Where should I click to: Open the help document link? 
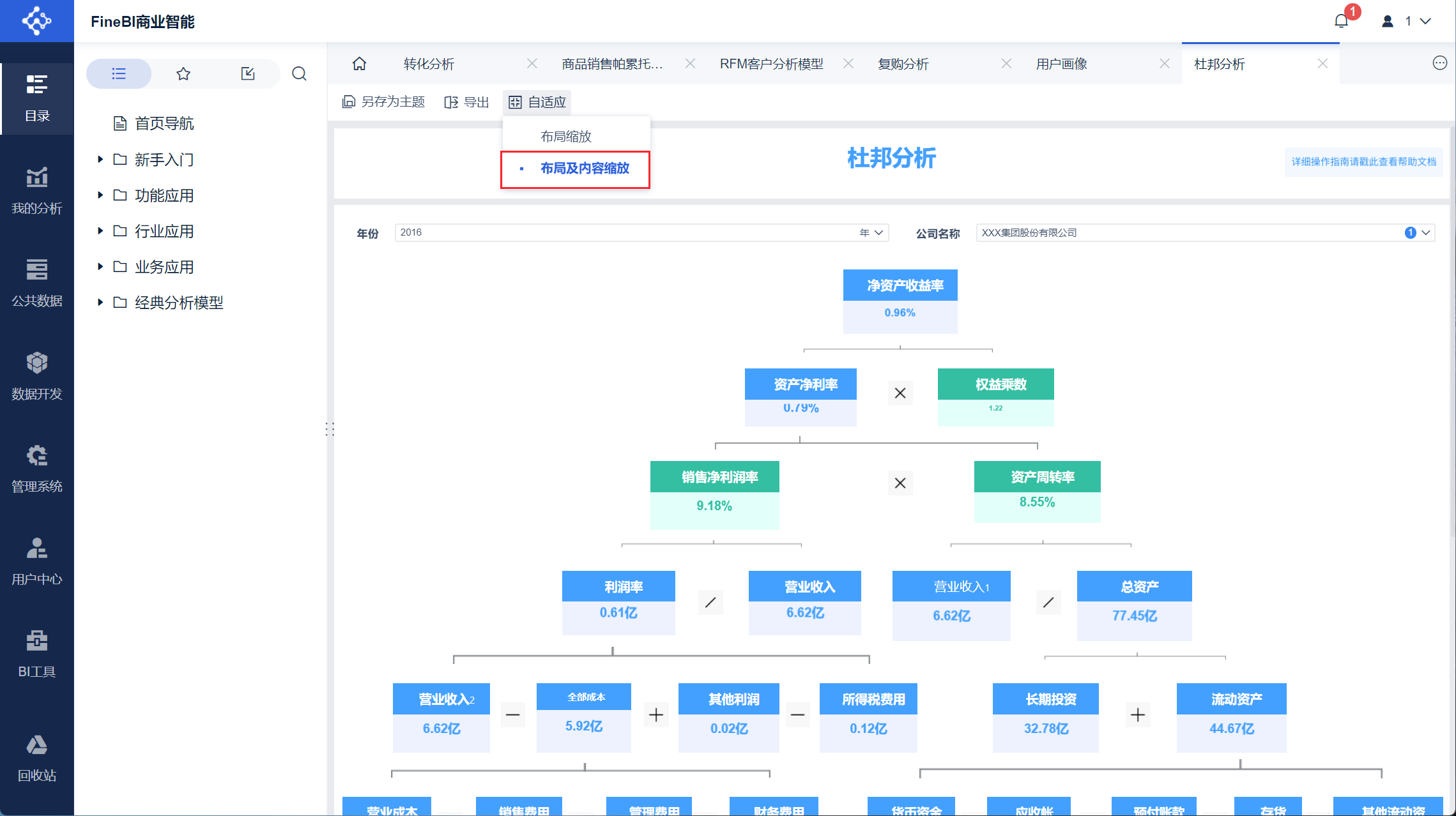[1363, 162]
